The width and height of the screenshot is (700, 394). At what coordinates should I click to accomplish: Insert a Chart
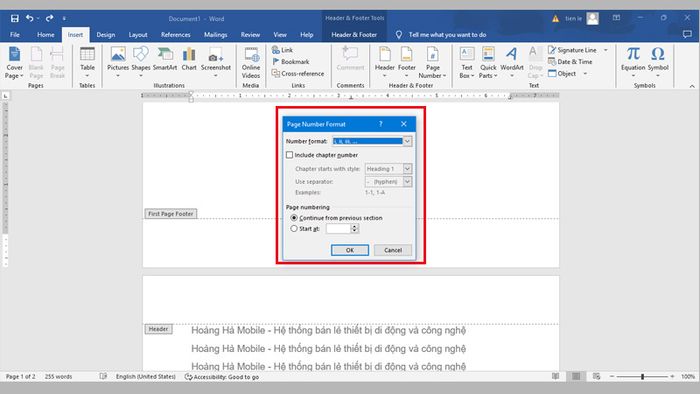[189, 59]
